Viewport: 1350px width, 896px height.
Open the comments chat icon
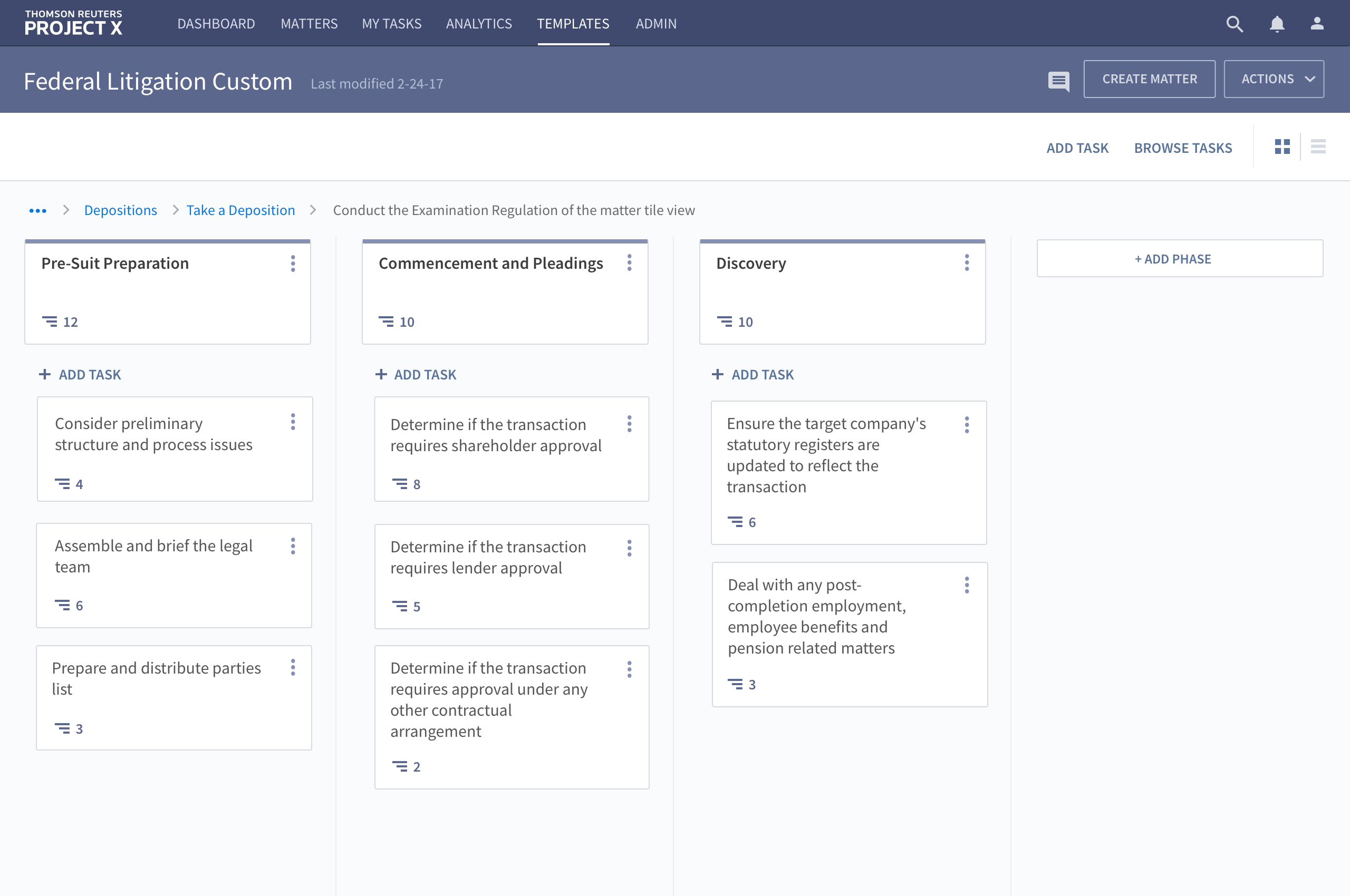pos(1058,81)
